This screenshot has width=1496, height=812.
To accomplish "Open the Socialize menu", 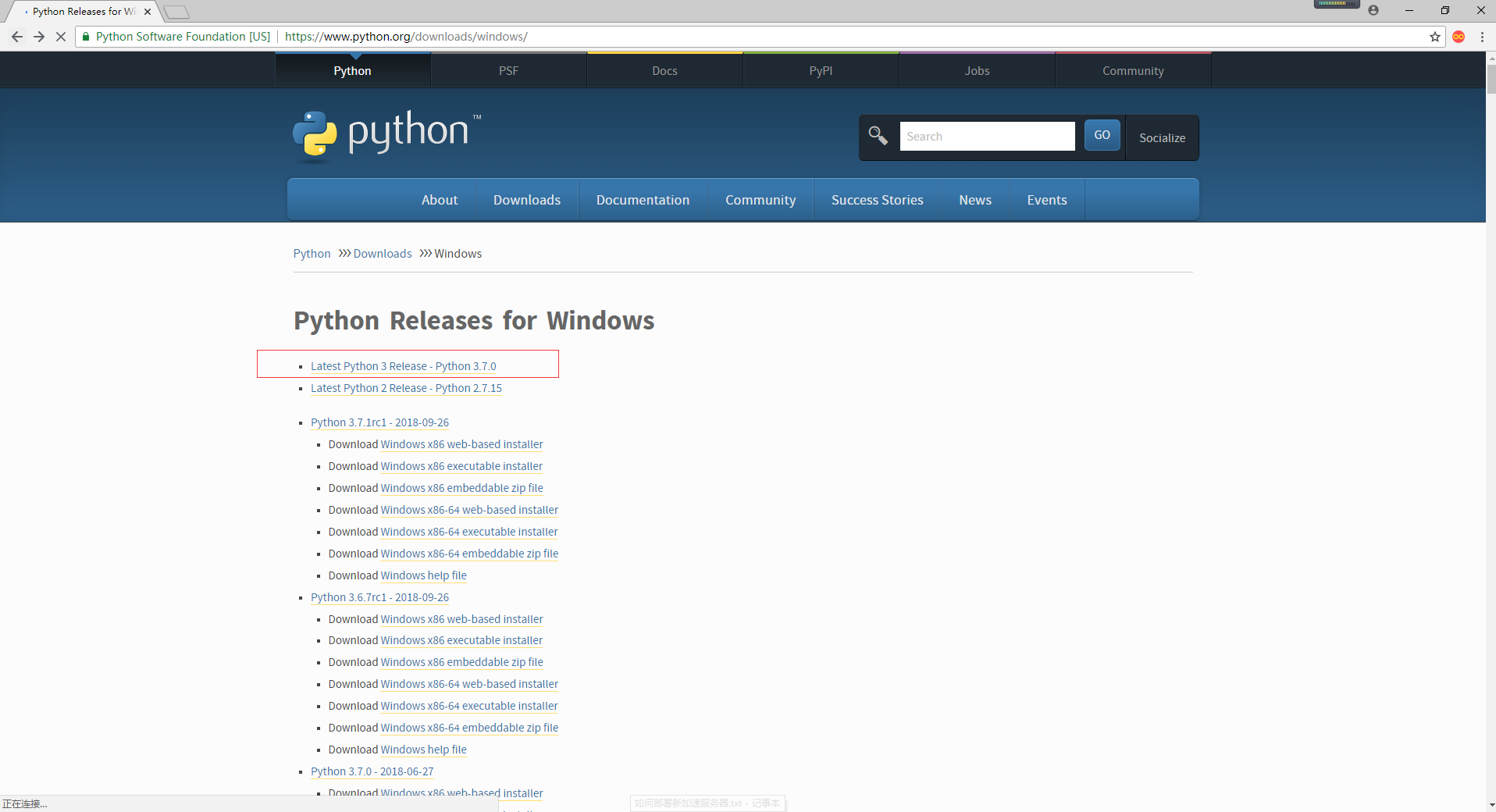I will (x=1162, y=137).
